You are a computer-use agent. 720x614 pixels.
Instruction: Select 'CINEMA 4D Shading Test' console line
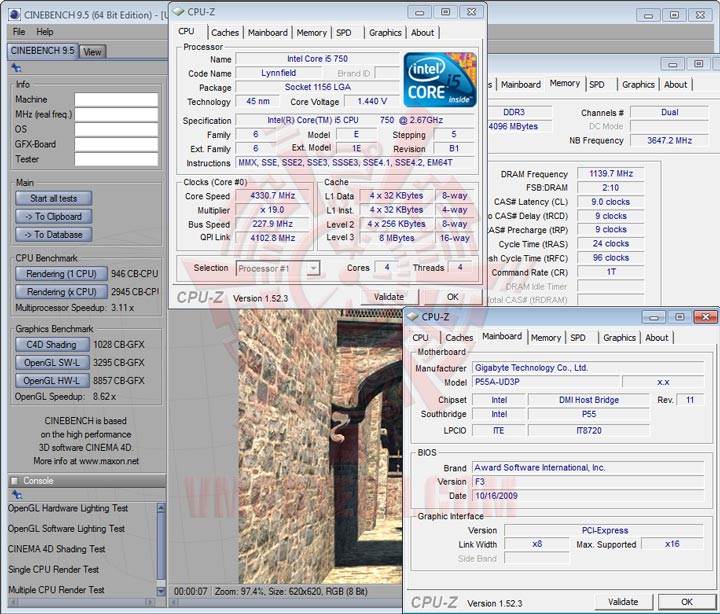(56, 549)
